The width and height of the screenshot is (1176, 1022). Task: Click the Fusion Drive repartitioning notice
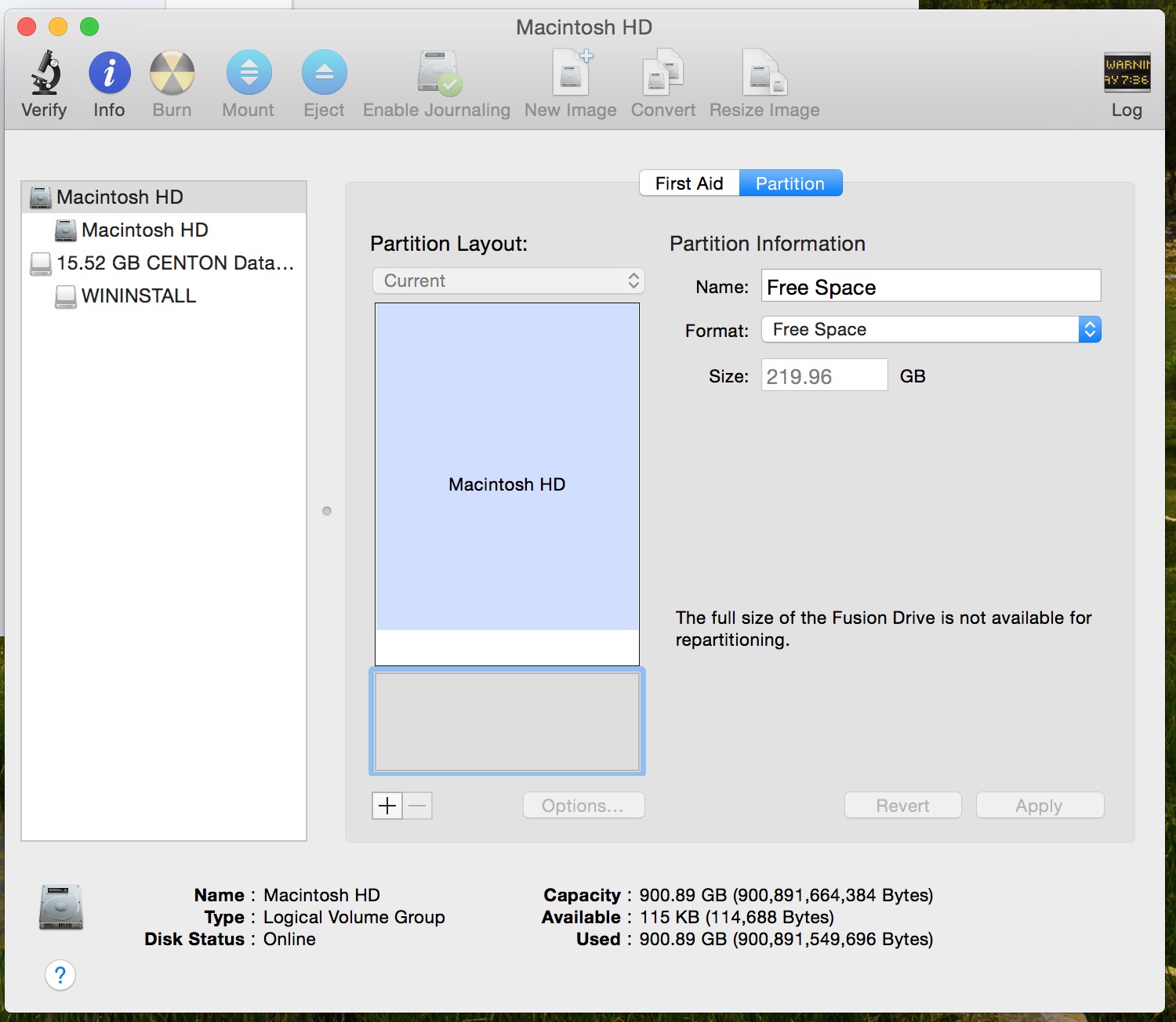click(884, 629)
